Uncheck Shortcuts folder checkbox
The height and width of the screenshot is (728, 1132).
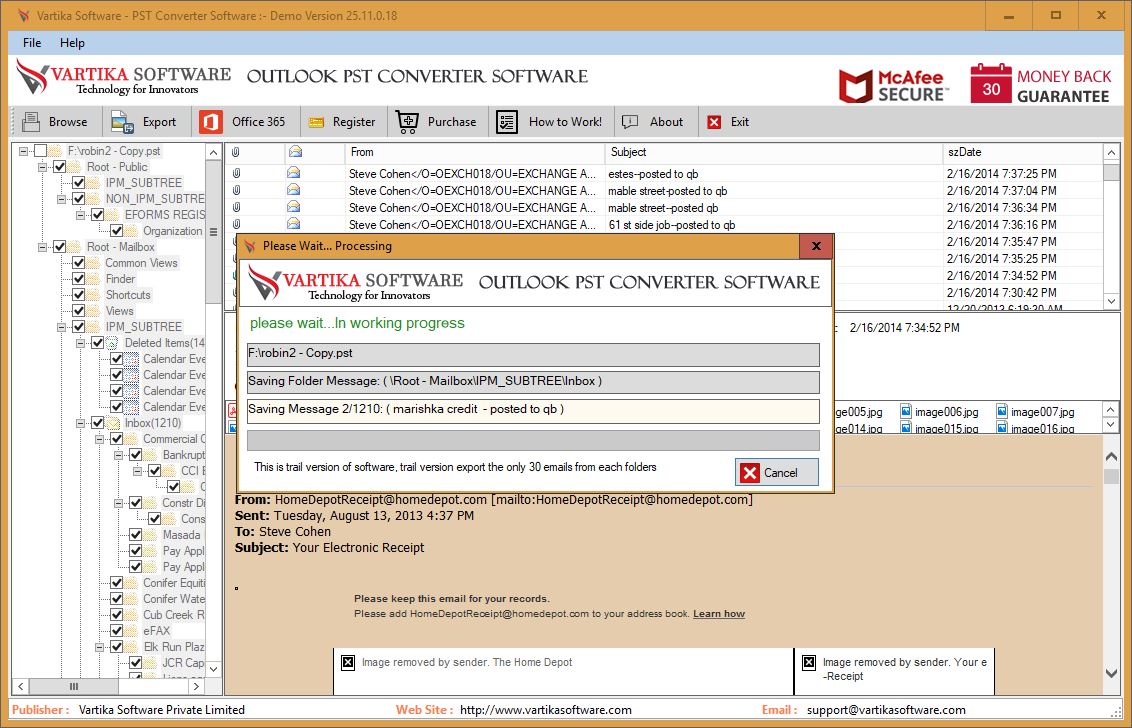coord(79,295)
